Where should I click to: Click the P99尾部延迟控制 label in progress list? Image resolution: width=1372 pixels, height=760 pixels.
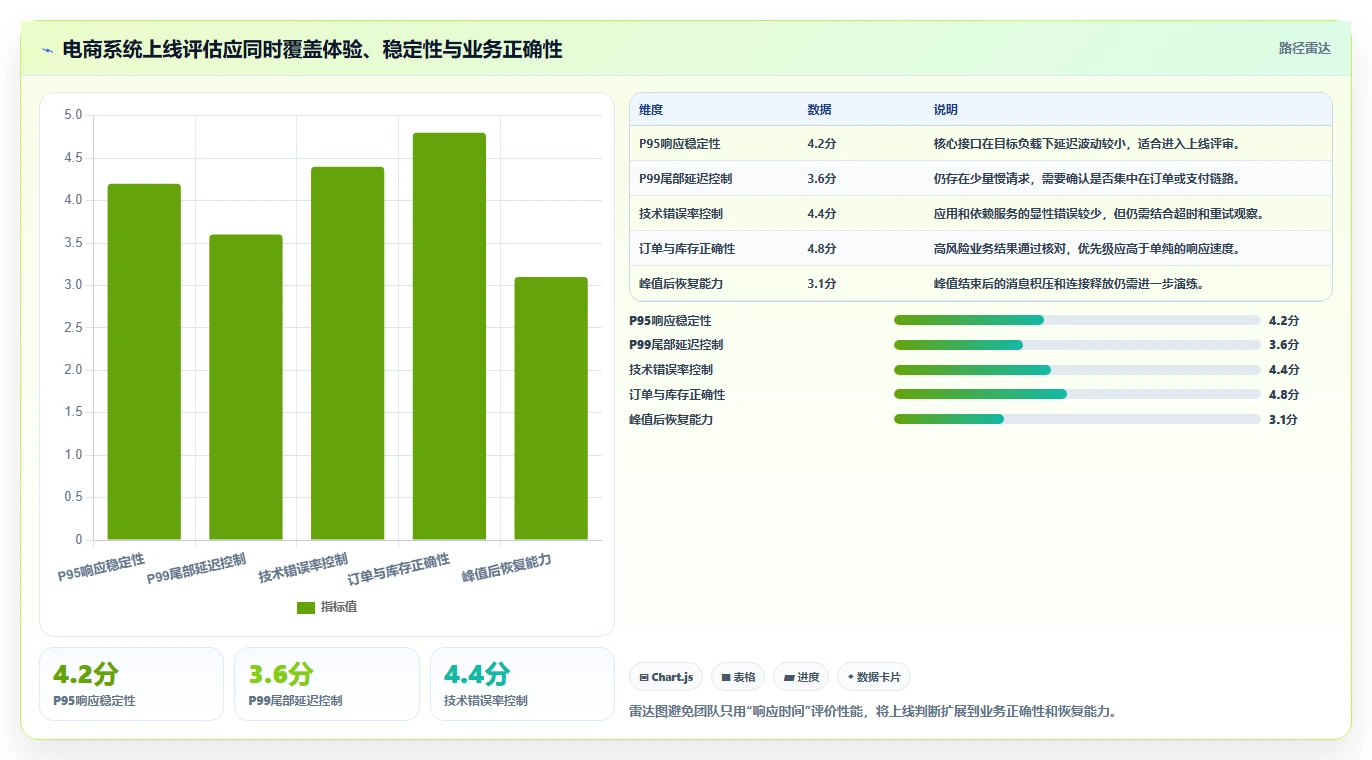click(x=676, y=345)
